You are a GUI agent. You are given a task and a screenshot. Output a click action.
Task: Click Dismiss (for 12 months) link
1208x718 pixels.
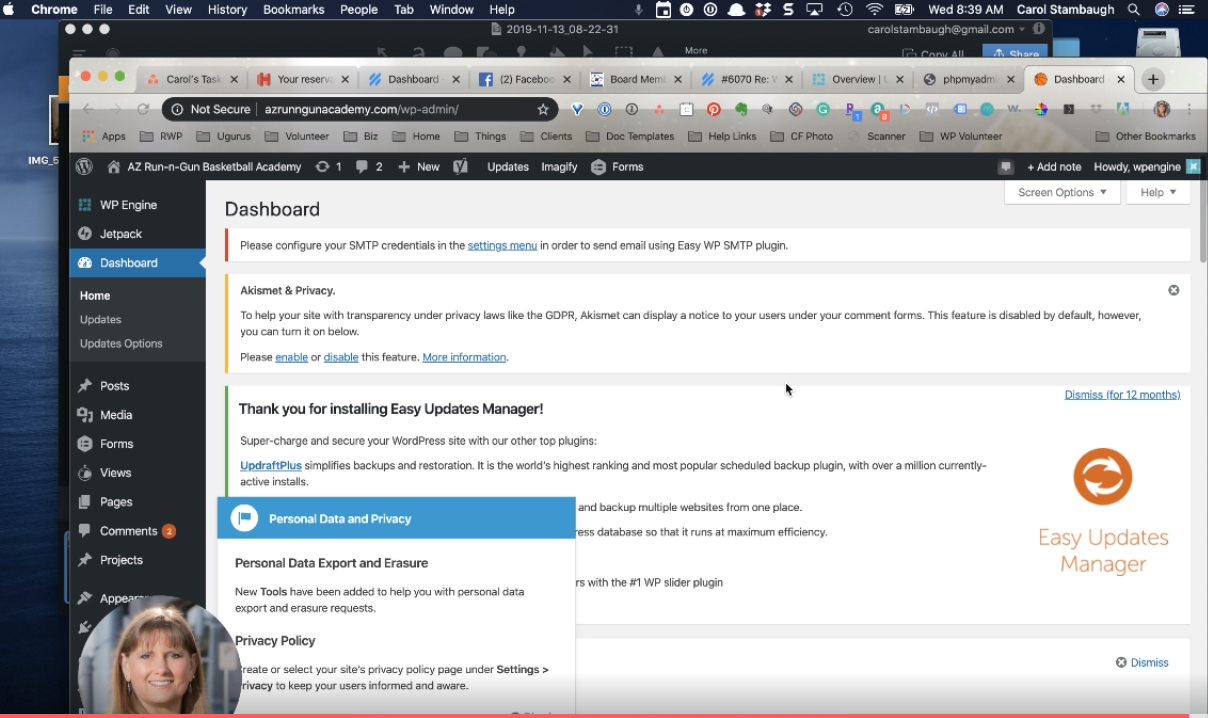tap(1122, 395)
